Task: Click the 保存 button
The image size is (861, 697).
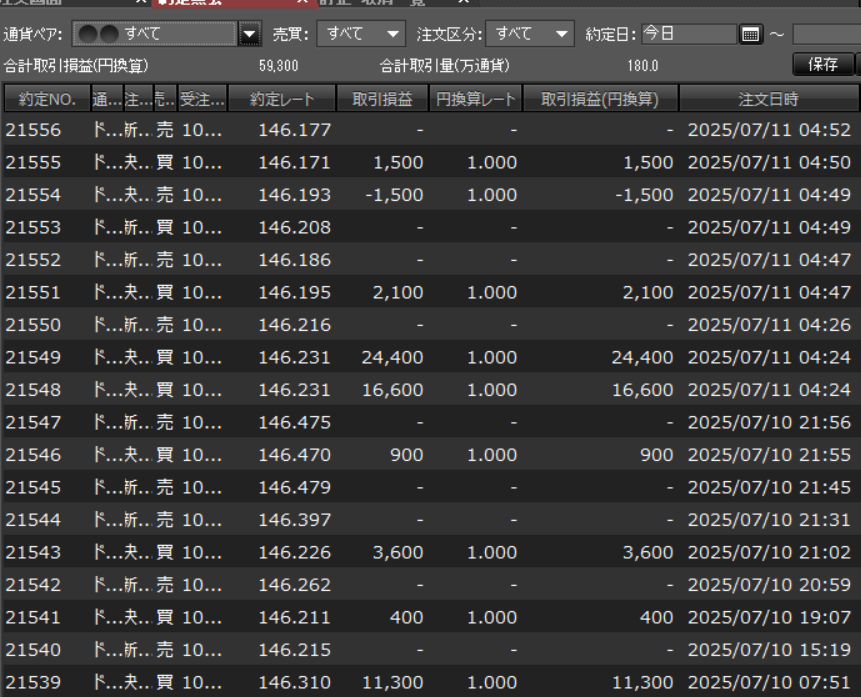Action: (x=823, y=65)
